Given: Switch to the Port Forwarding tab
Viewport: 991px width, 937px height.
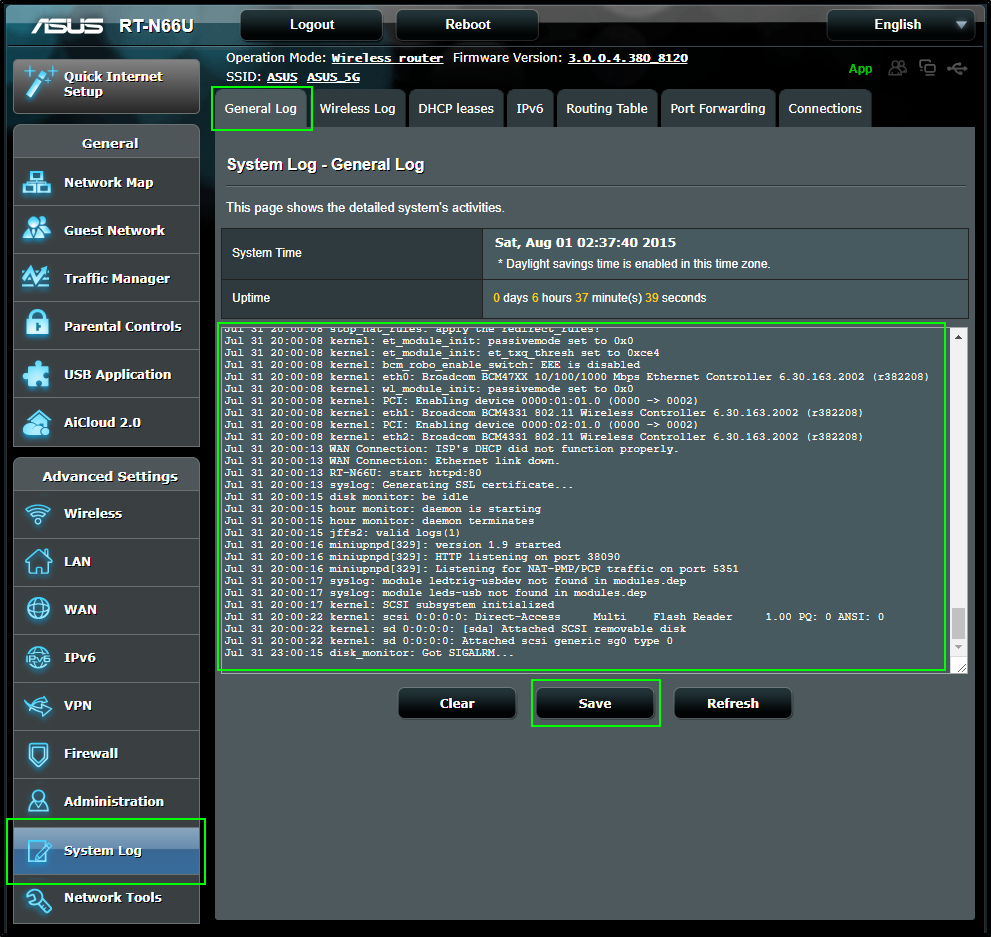Looking at the screenshot, I should pos(717,109).
